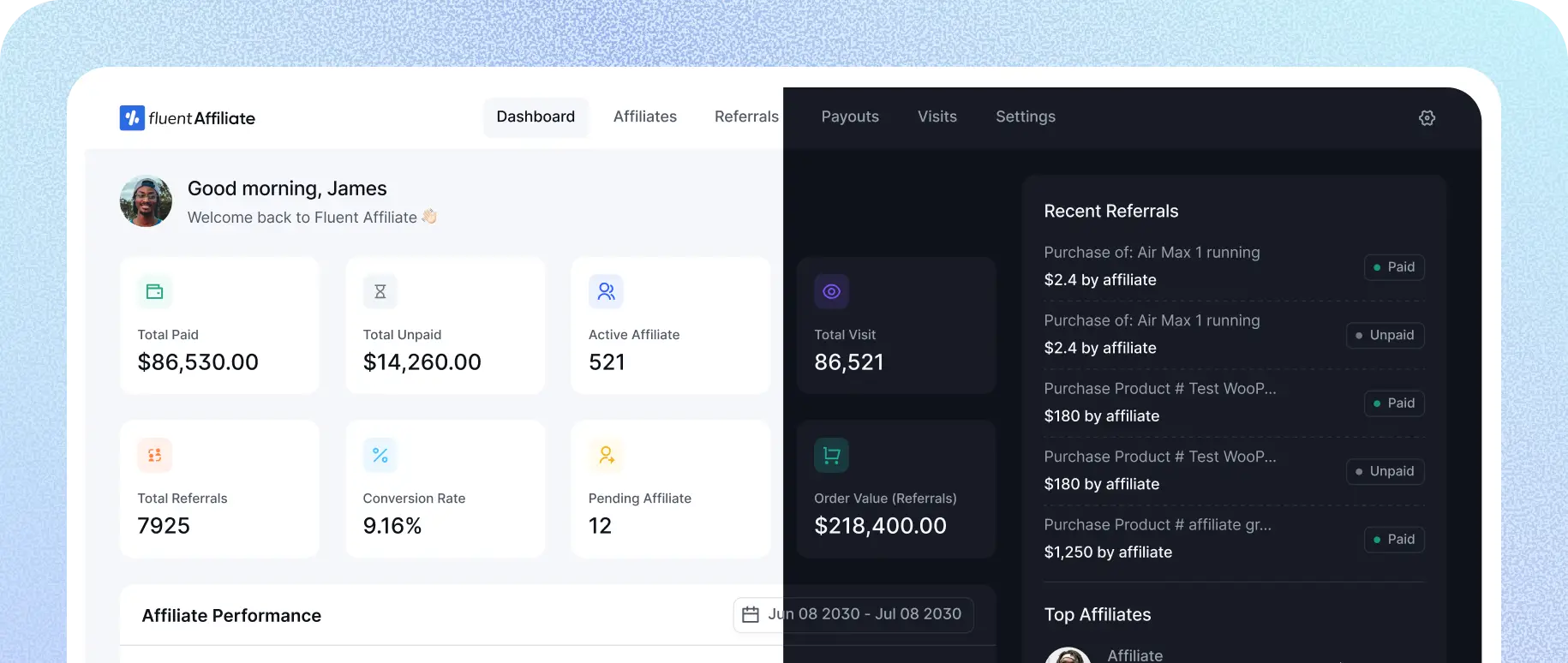Click the Order Value shopping cart icon
Screen dimensions: 1568x663
(x=831, y=456)
